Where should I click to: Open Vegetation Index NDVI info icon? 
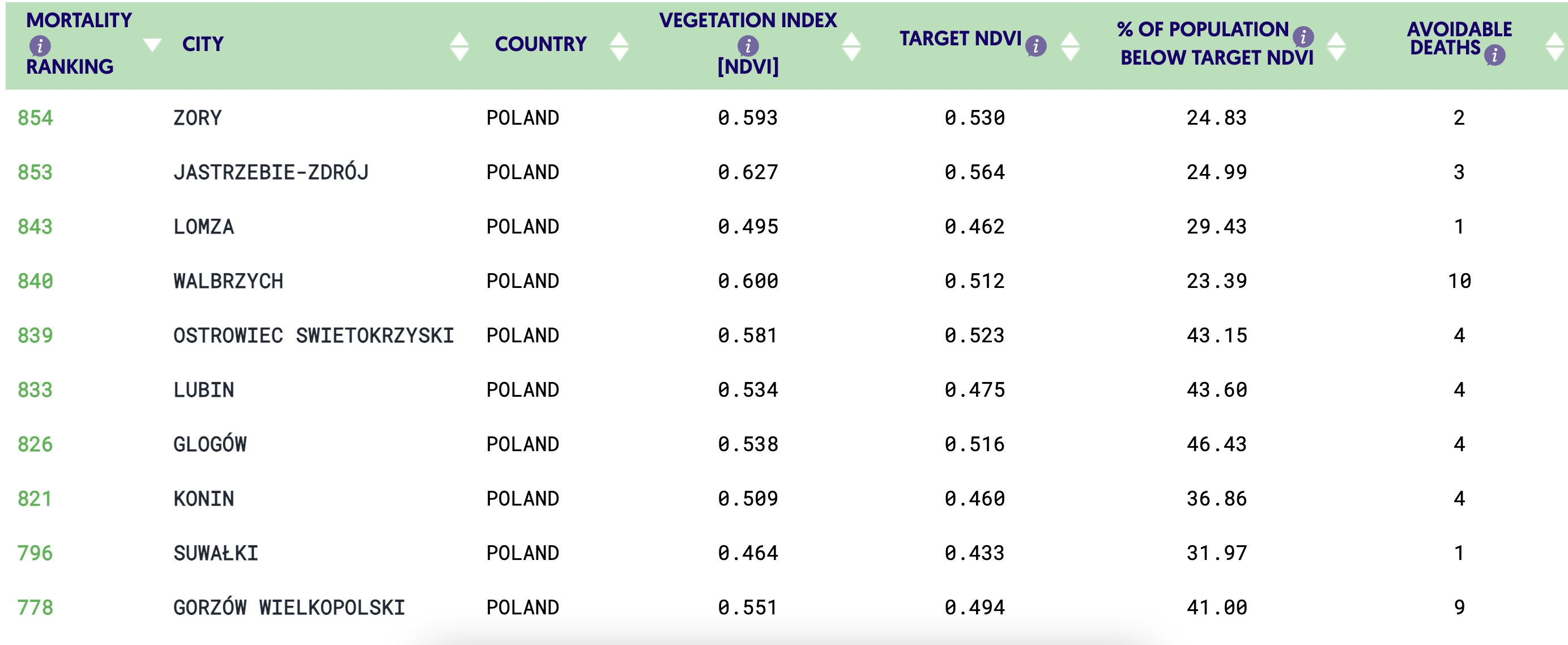pyautogui.click(x=748, y=46)
